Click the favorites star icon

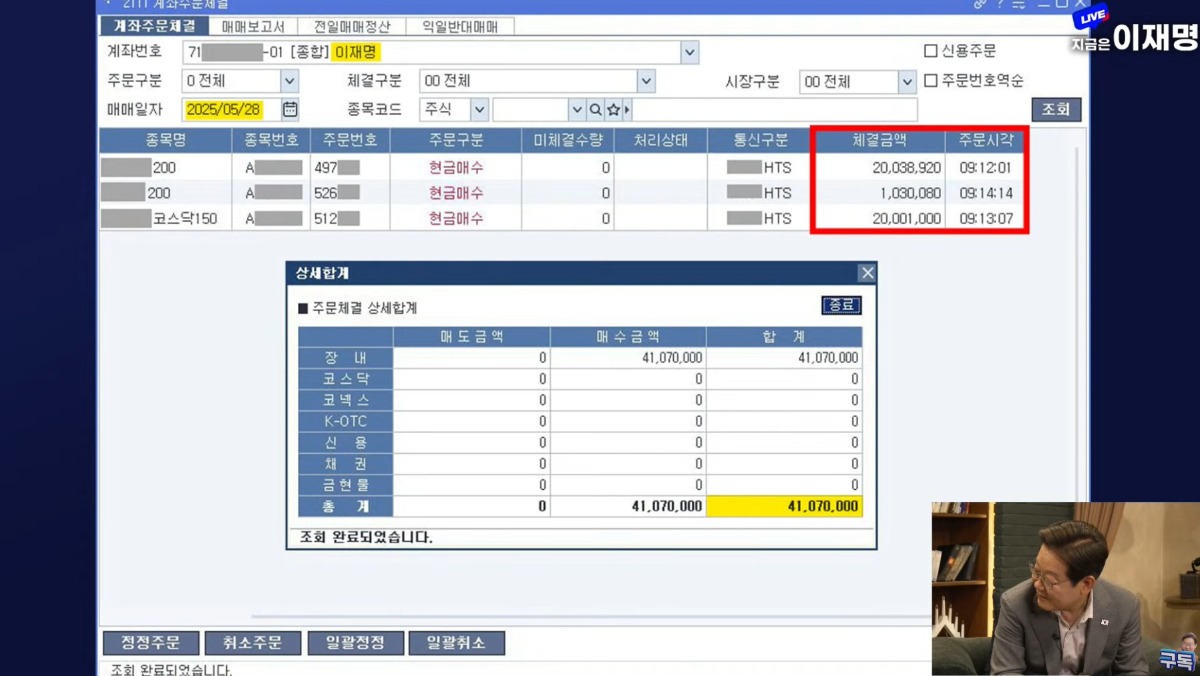click(613, 109)
